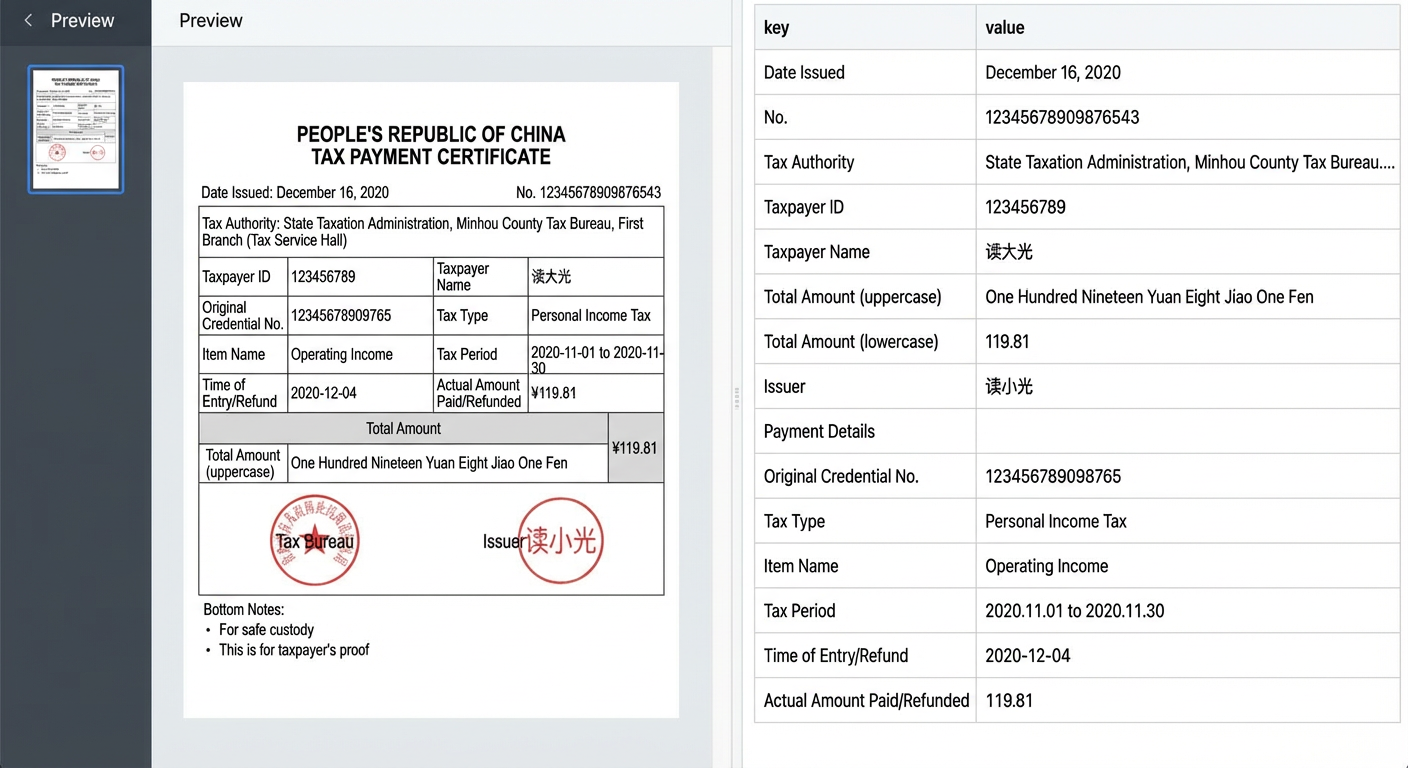Select 'Item Name' key cell in results table

point(865,566)
